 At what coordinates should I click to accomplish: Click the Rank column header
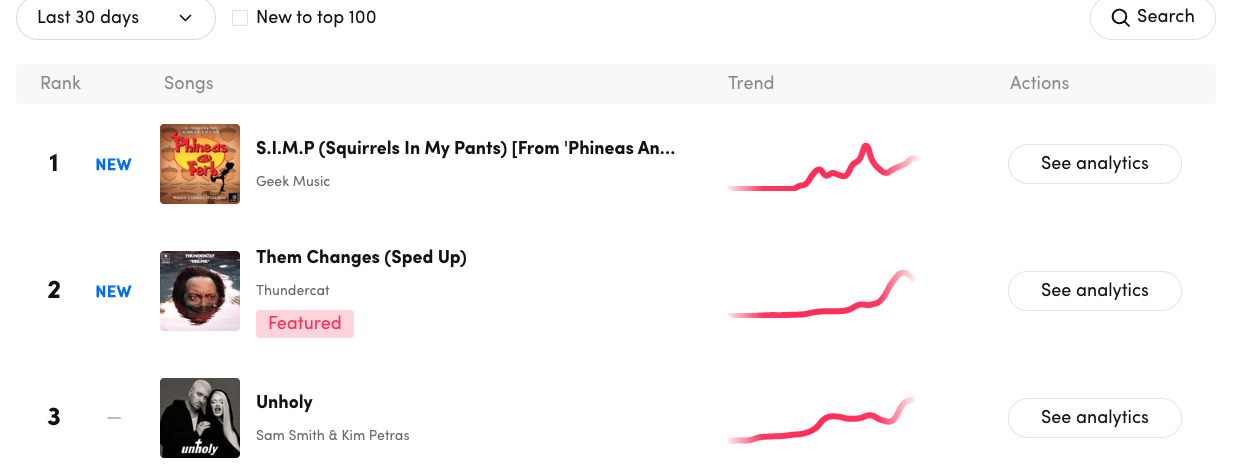click(x=60, y=83)
